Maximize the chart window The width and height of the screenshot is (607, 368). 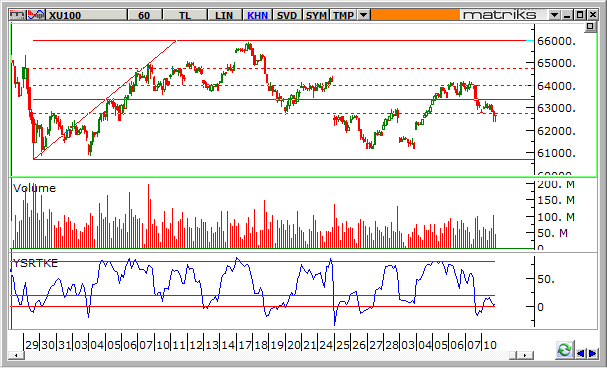click(580, 15)
